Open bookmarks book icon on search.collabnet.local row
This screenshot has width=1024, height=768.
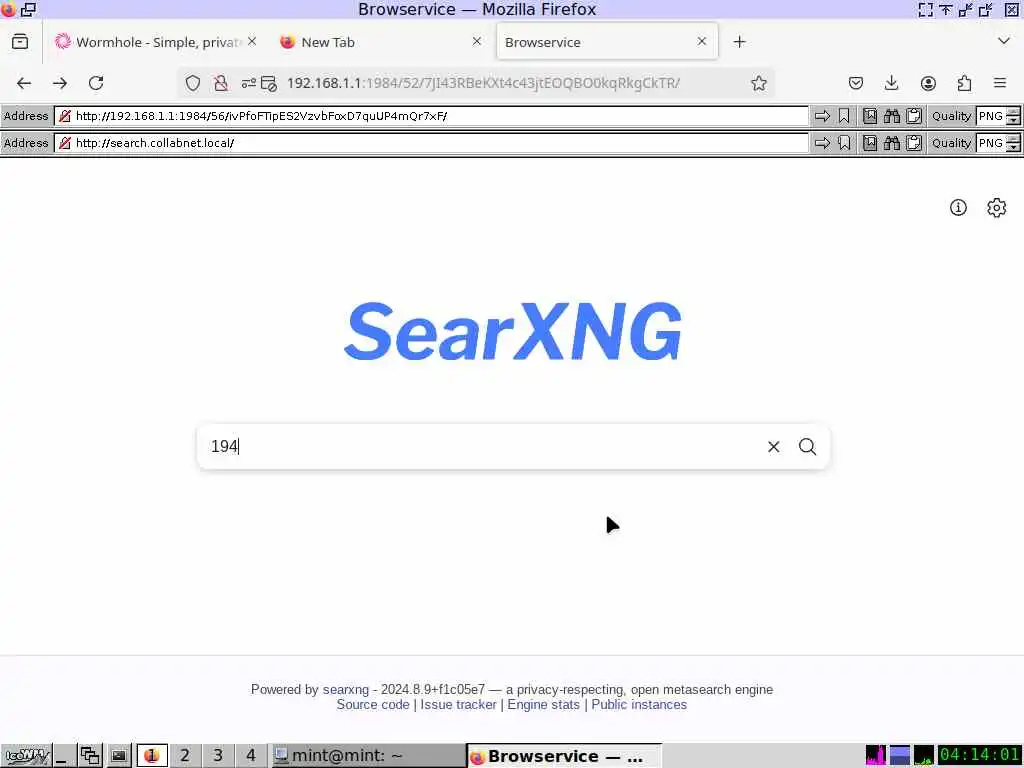(870, 143)
